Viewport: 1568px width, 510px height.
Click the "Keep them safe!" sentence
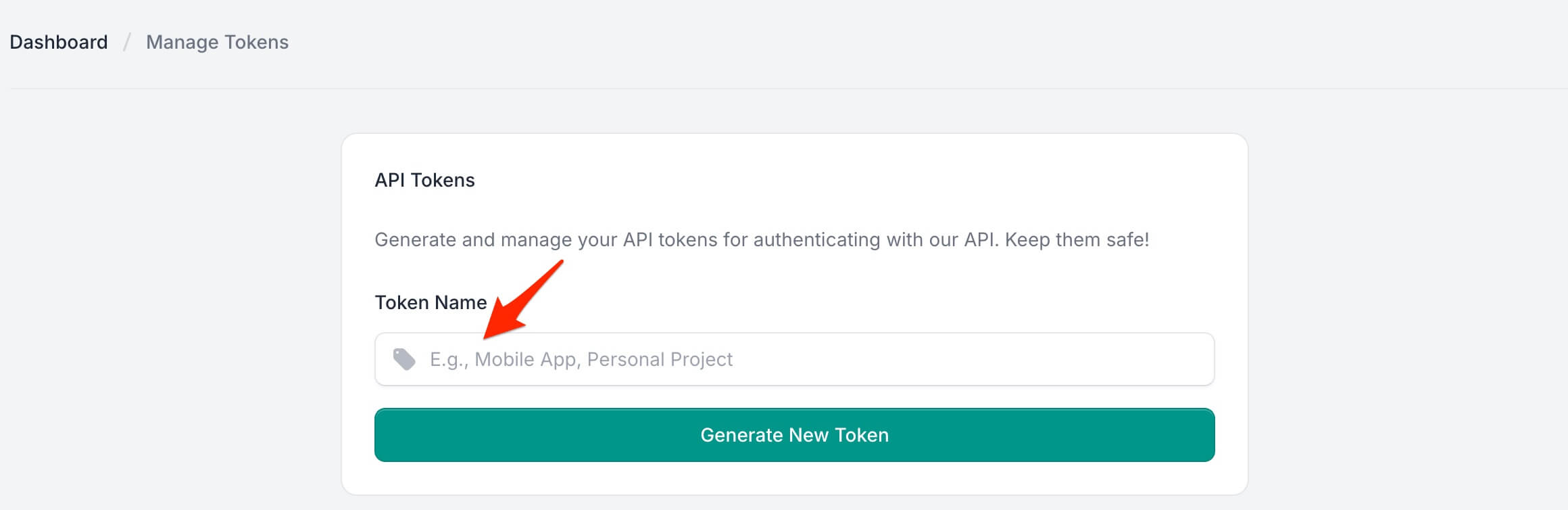coord(1077,239)
